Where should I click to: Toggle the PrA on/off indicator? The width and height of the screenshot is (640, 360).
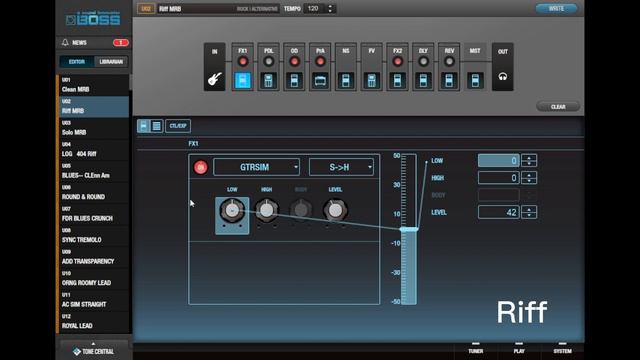pyautogui.click(x=320, y=61)
